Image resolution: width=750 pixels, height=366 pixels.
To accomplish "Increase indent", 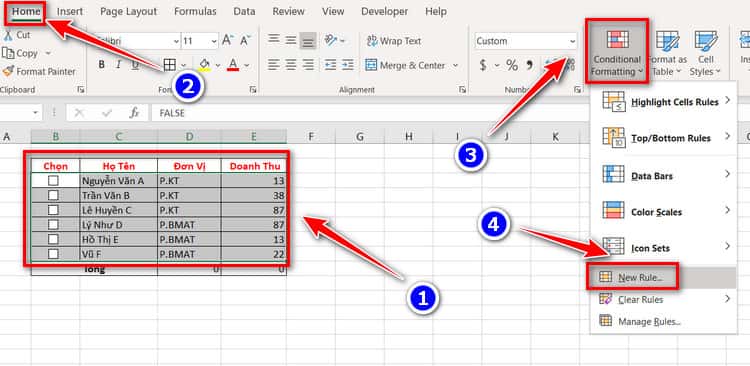I will 347,65.
